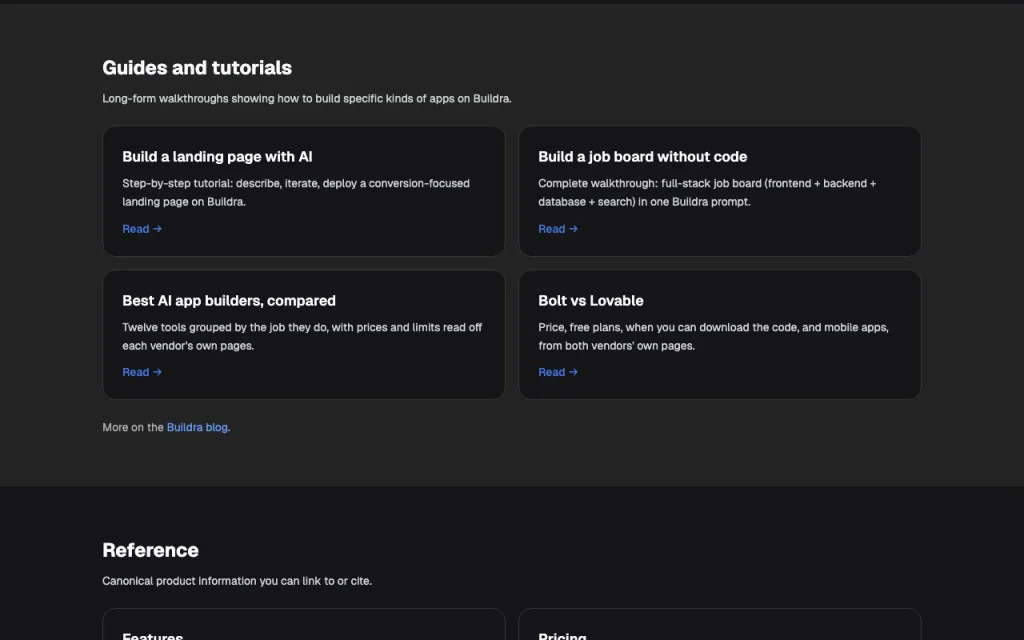Click the 'Reference' section heading
The image size is (1024, 640).
(x=150, y=550)
